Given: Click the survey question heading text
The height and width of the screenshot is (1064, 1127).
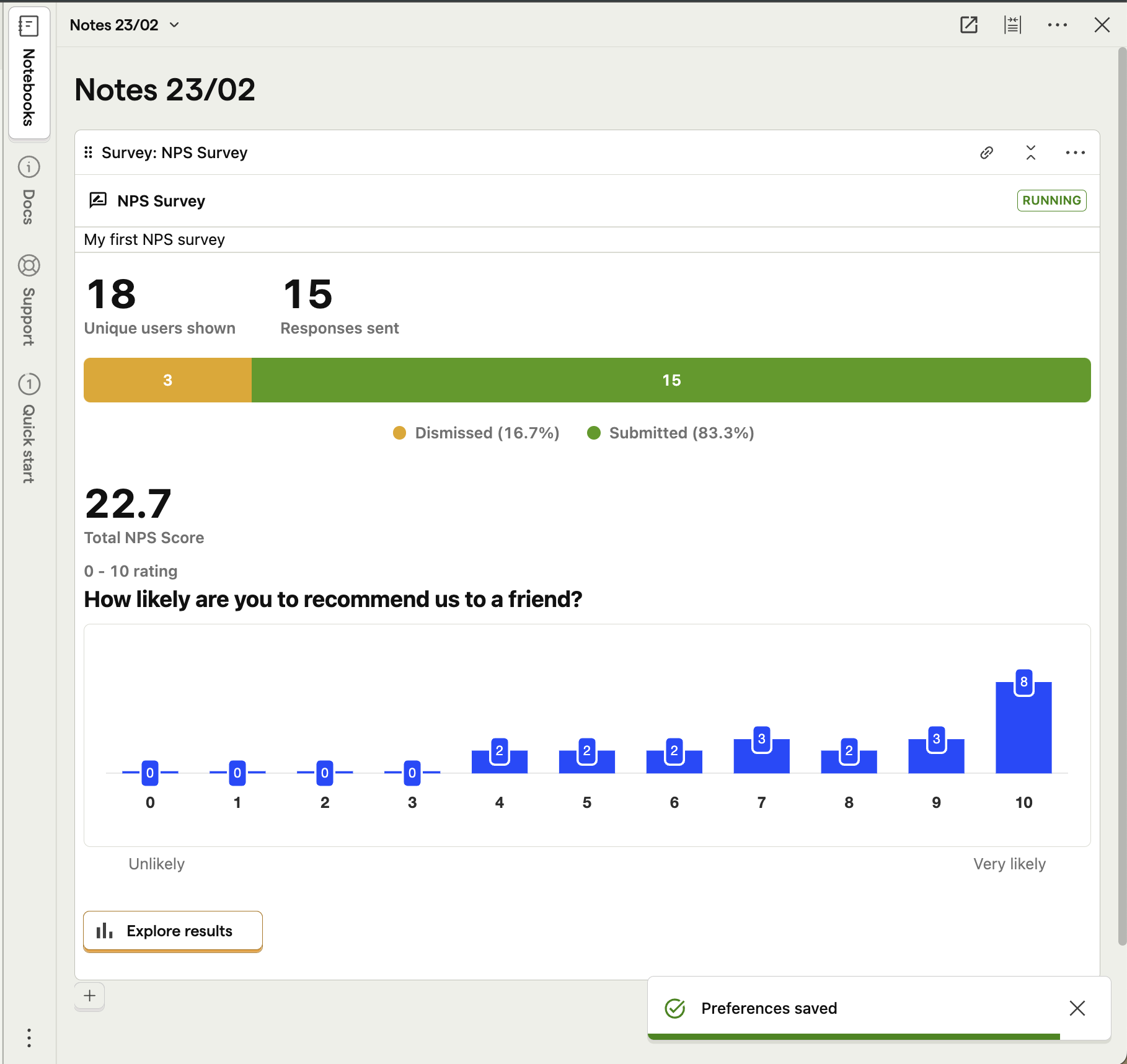Looking at the screenshot, I should (x=333, y=599).
